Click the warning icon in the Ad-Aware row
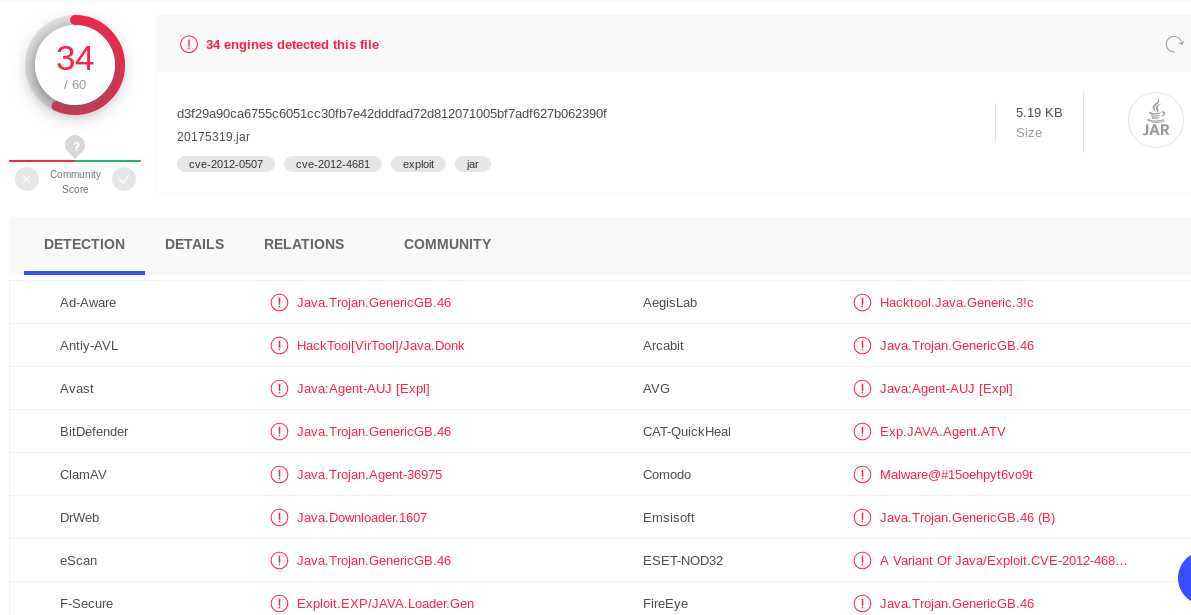The height and width of the screenshot is (615, 1191). point(279,302)
